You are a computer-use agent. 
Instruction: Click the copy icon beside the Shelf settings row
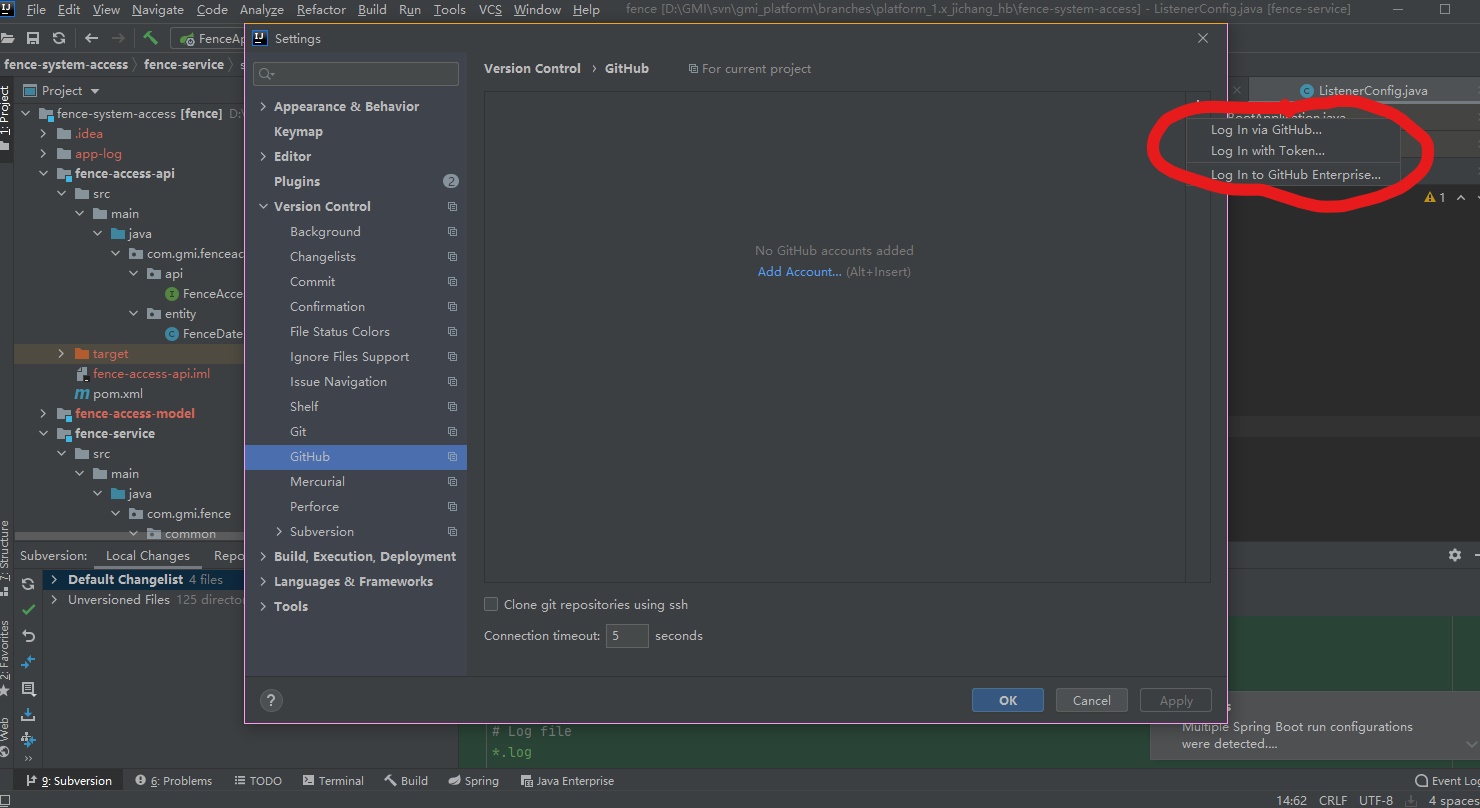pos(452,407)
